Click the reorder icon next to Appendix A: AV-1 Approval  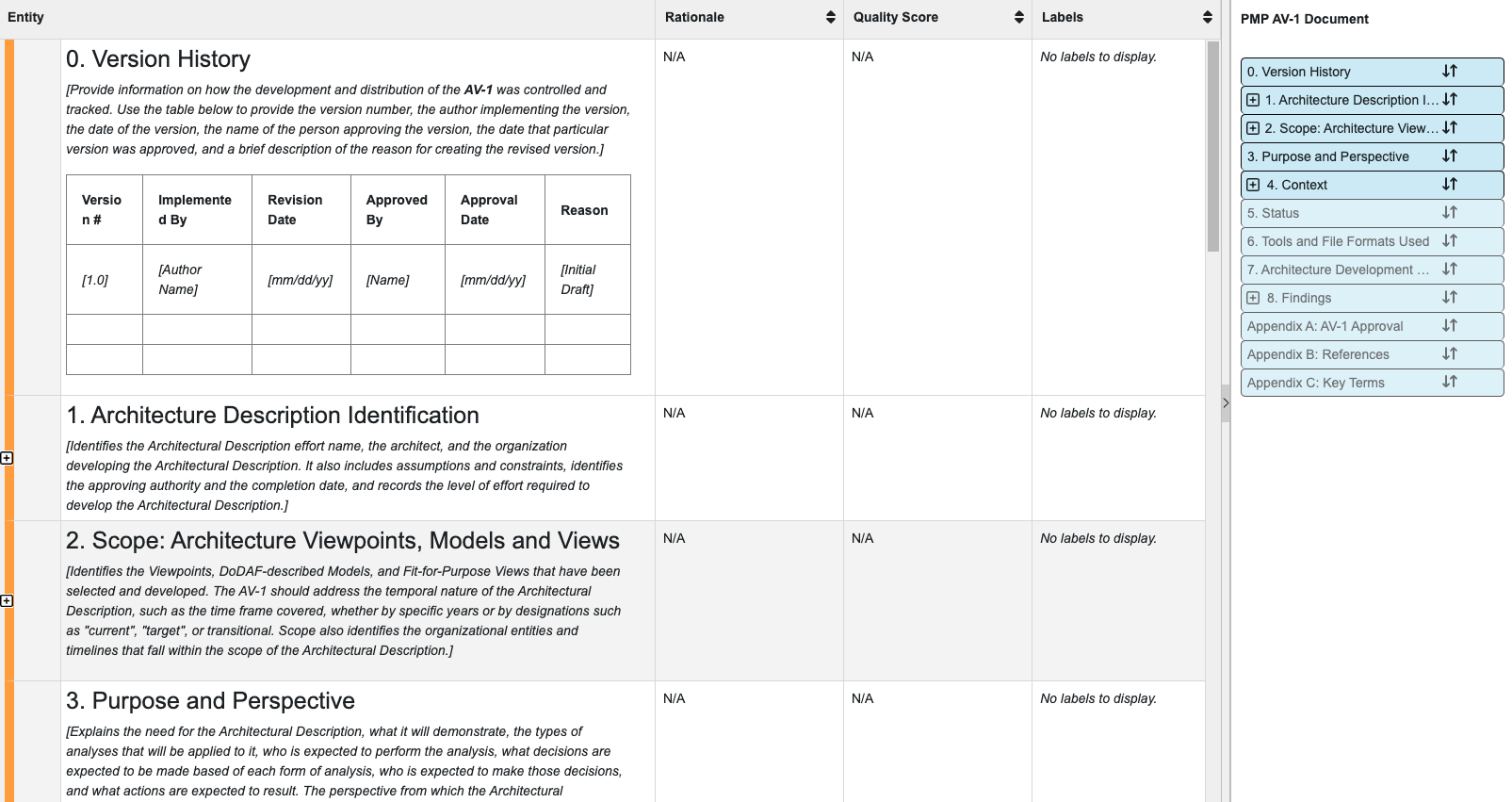1450,326
